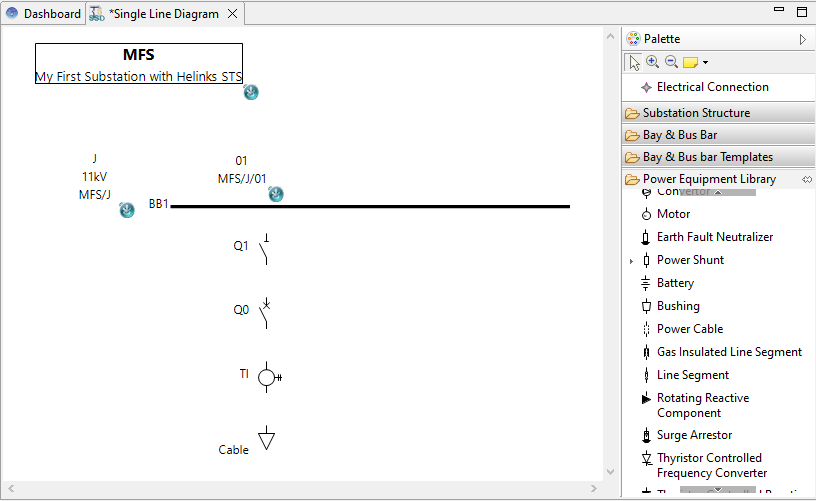Select the yellow sticky note tool
The width and height of the screenshot is (816, 501).
pyautogui.click(x=690, y=62)
